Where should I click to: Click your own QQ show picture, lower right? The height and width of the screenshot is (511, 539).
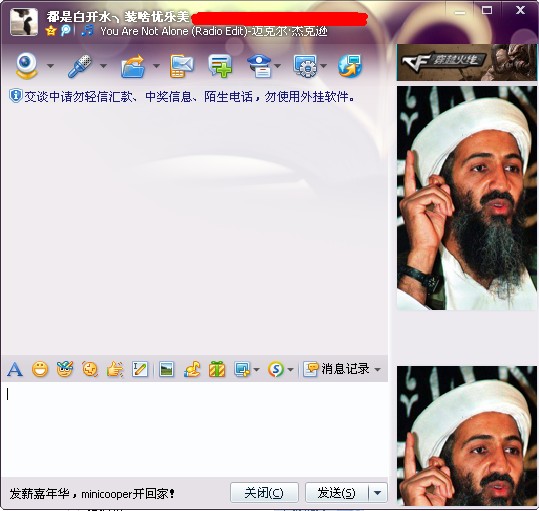(x=466, y=435)
